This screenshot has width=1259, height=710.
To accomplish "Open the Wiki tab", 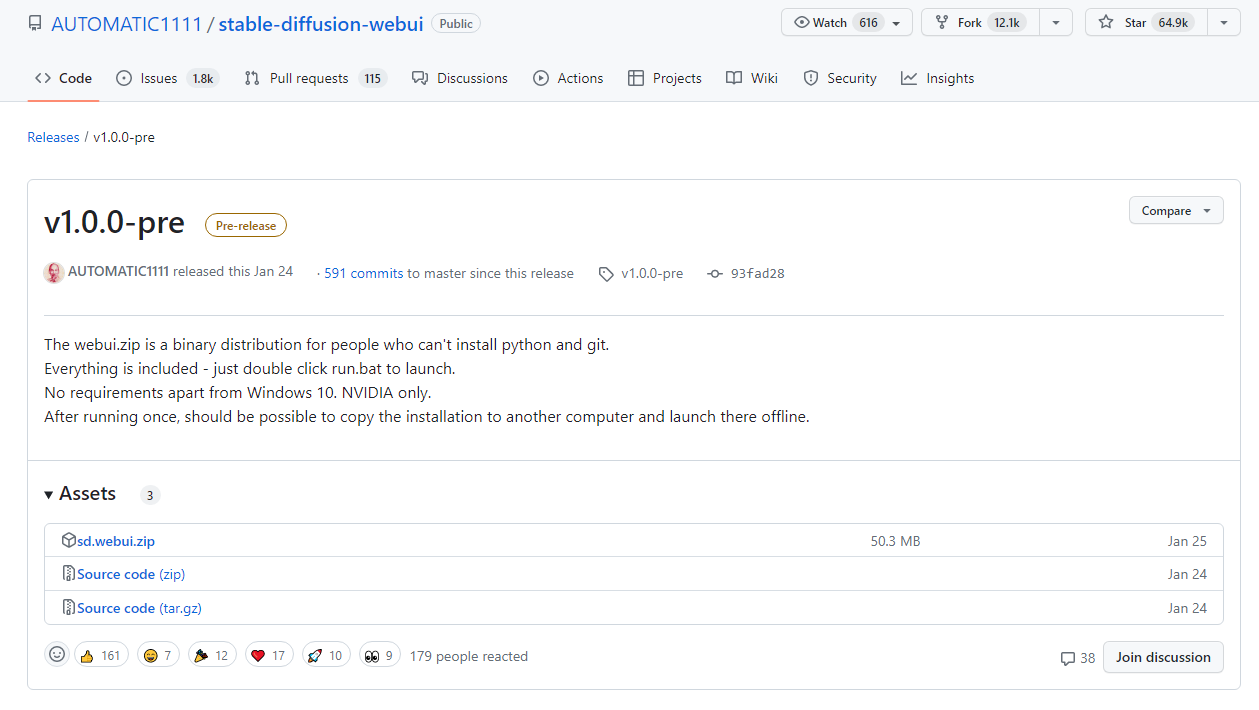I will click(x=752, y=78).
